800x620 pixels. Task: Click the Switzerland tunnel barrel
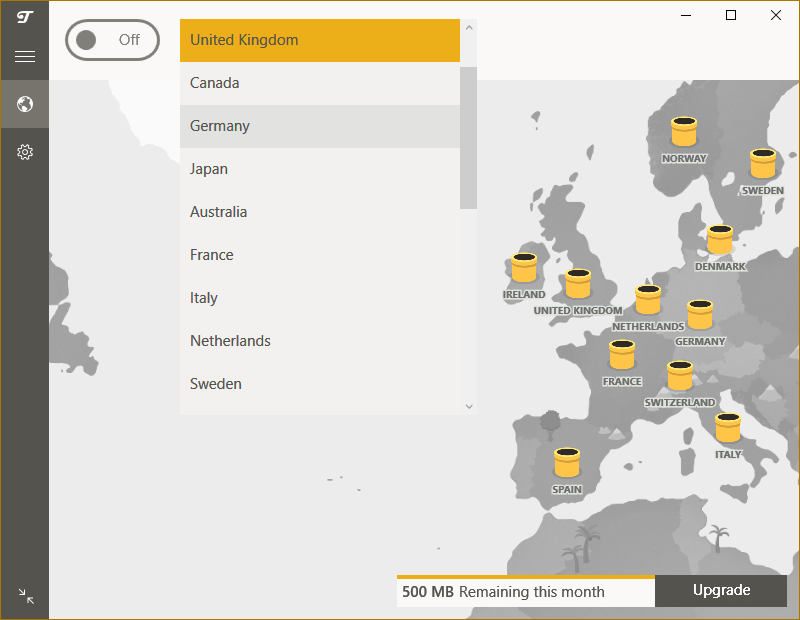click(x=680, y=376)
